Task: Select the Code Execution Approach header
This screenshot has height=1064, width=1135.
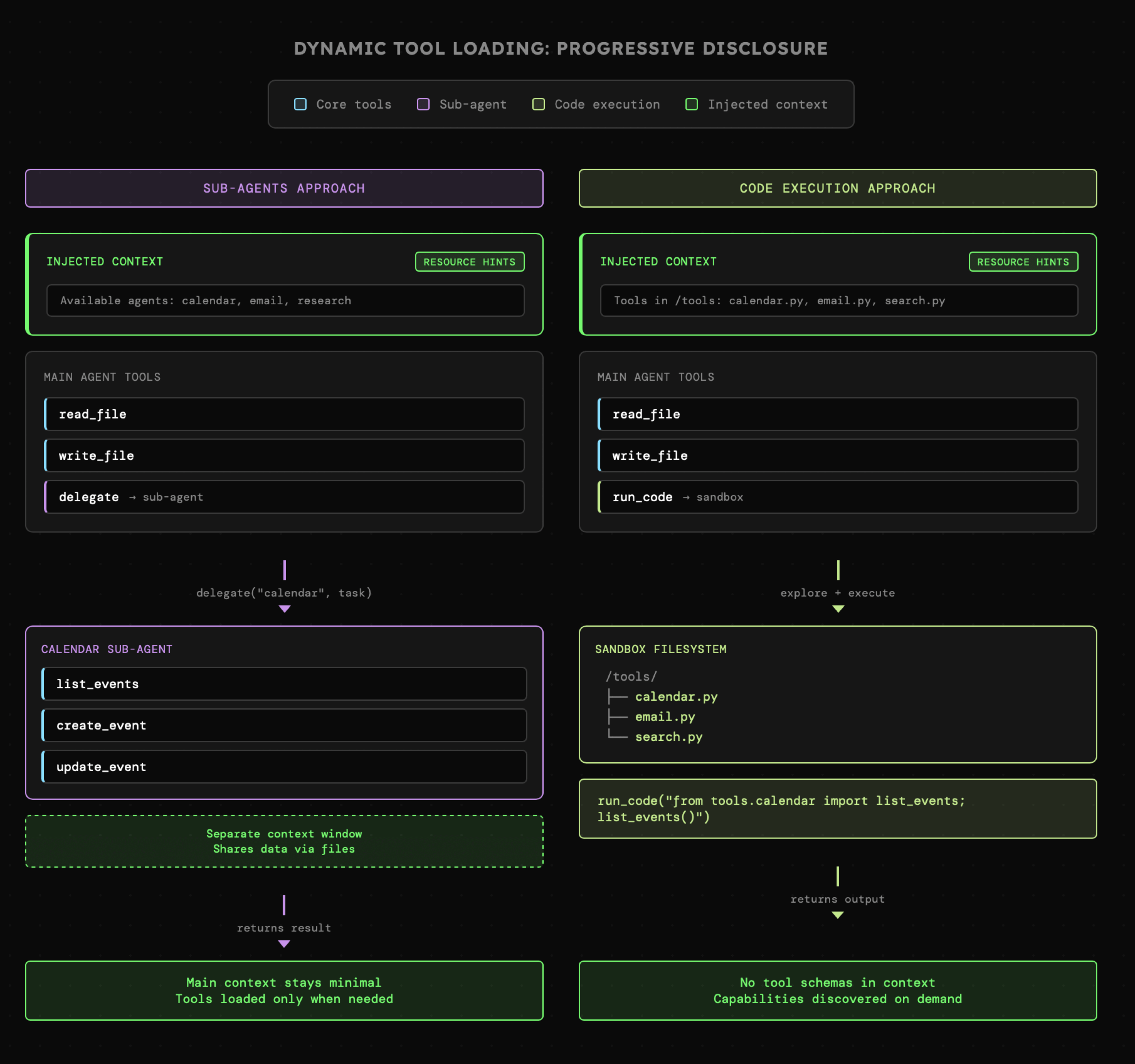Action: pos(837,188)
